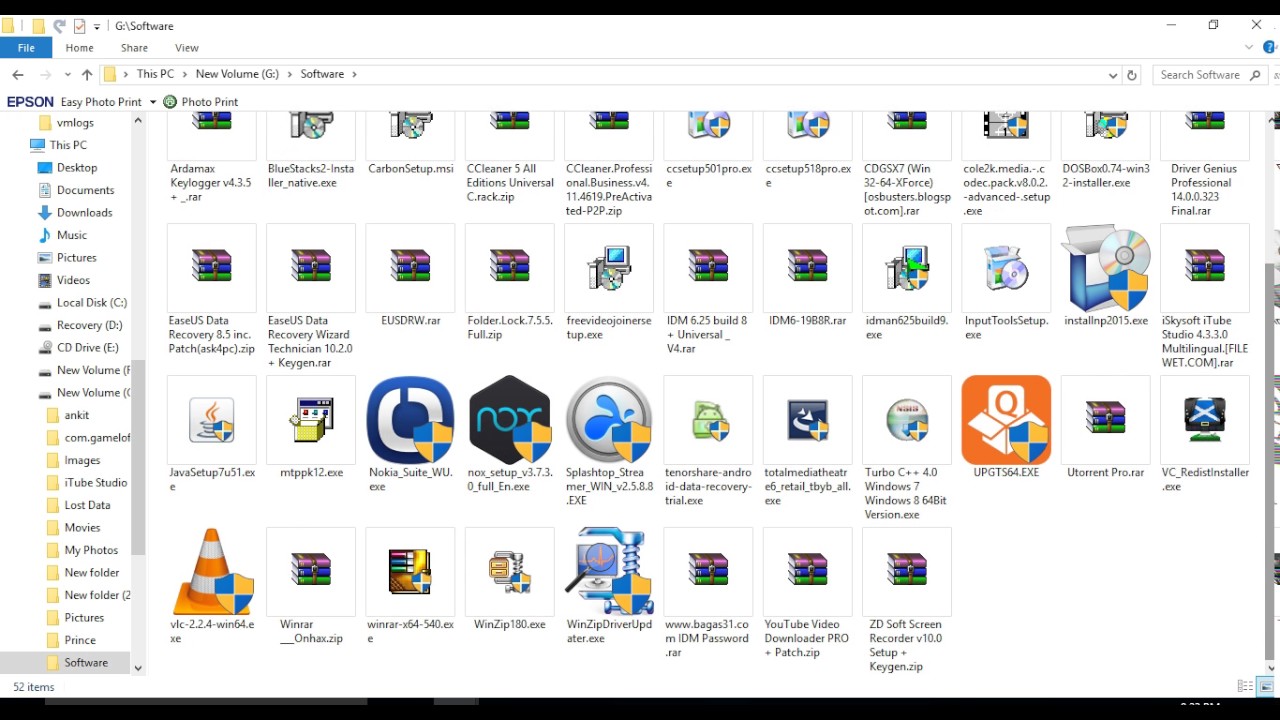This screenshot has height=720, width=1280.
Task: Select the WinZipDriverUpdater.exe icon
Action: 609,572
